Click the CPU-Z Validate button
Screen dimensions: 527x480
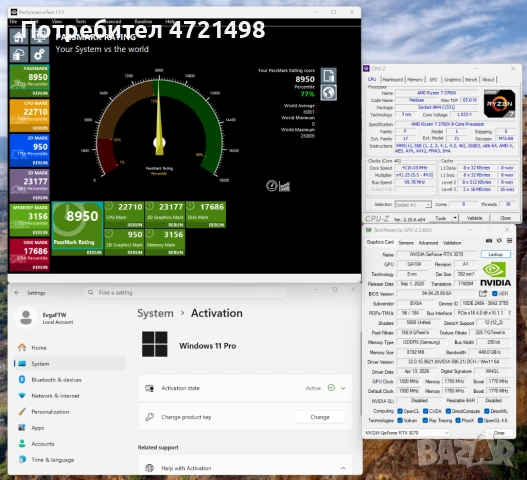pyautogui.click(x=475, y=218)
